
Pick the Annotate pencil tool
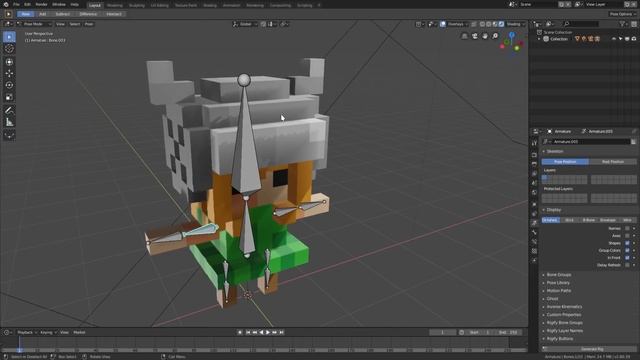click(9, 110)
